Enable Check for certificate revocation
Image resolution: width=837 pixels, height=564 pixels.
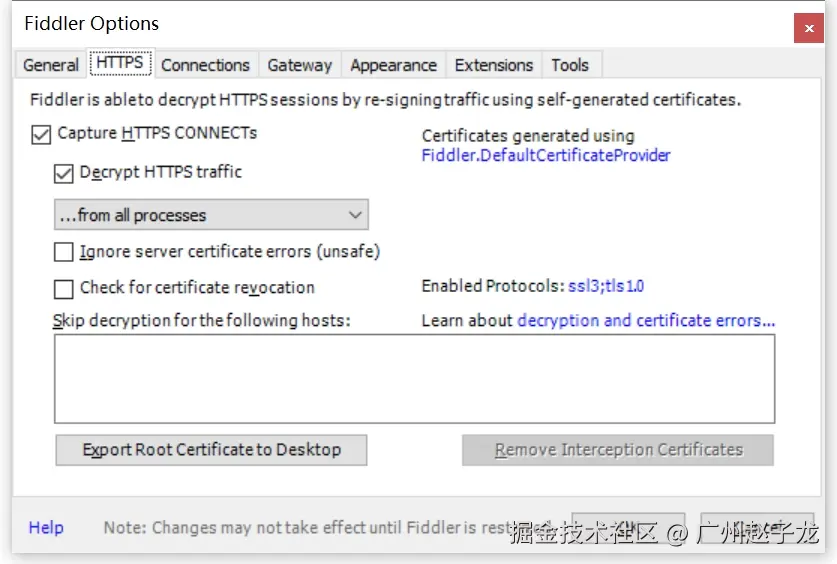point(64,289)
